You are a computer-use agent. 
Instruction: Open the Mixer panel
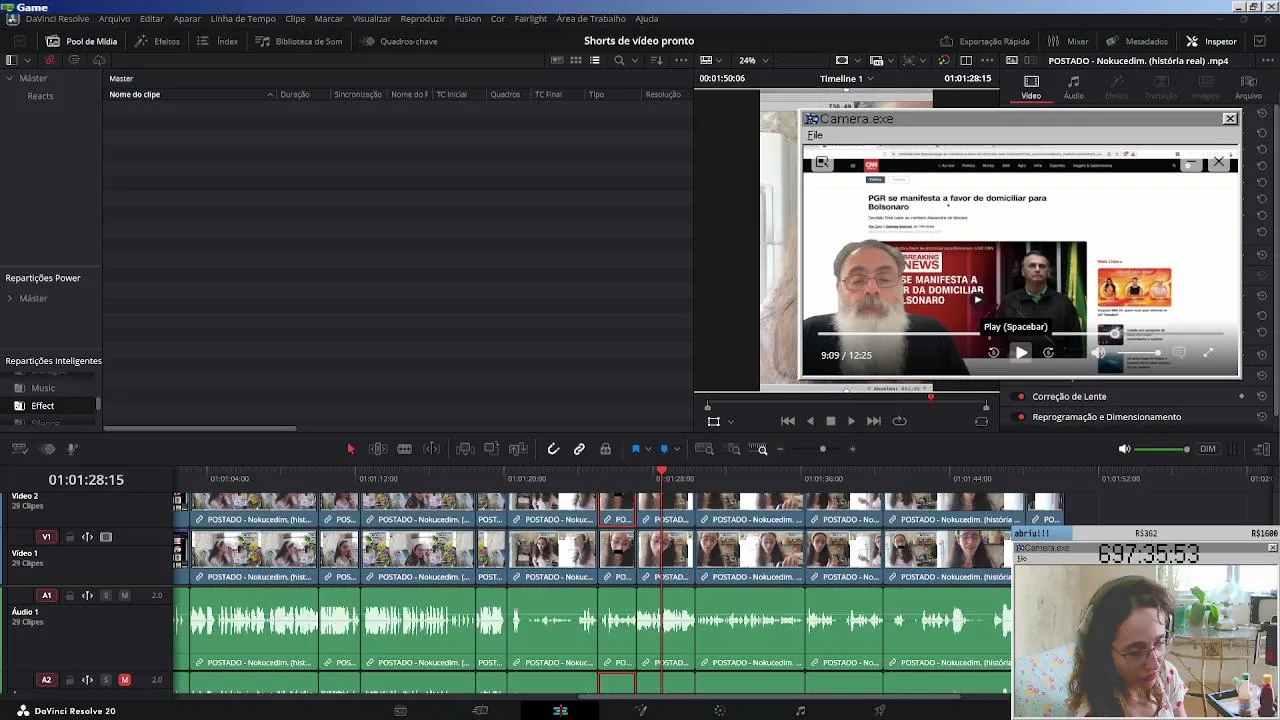point(1068,41)
